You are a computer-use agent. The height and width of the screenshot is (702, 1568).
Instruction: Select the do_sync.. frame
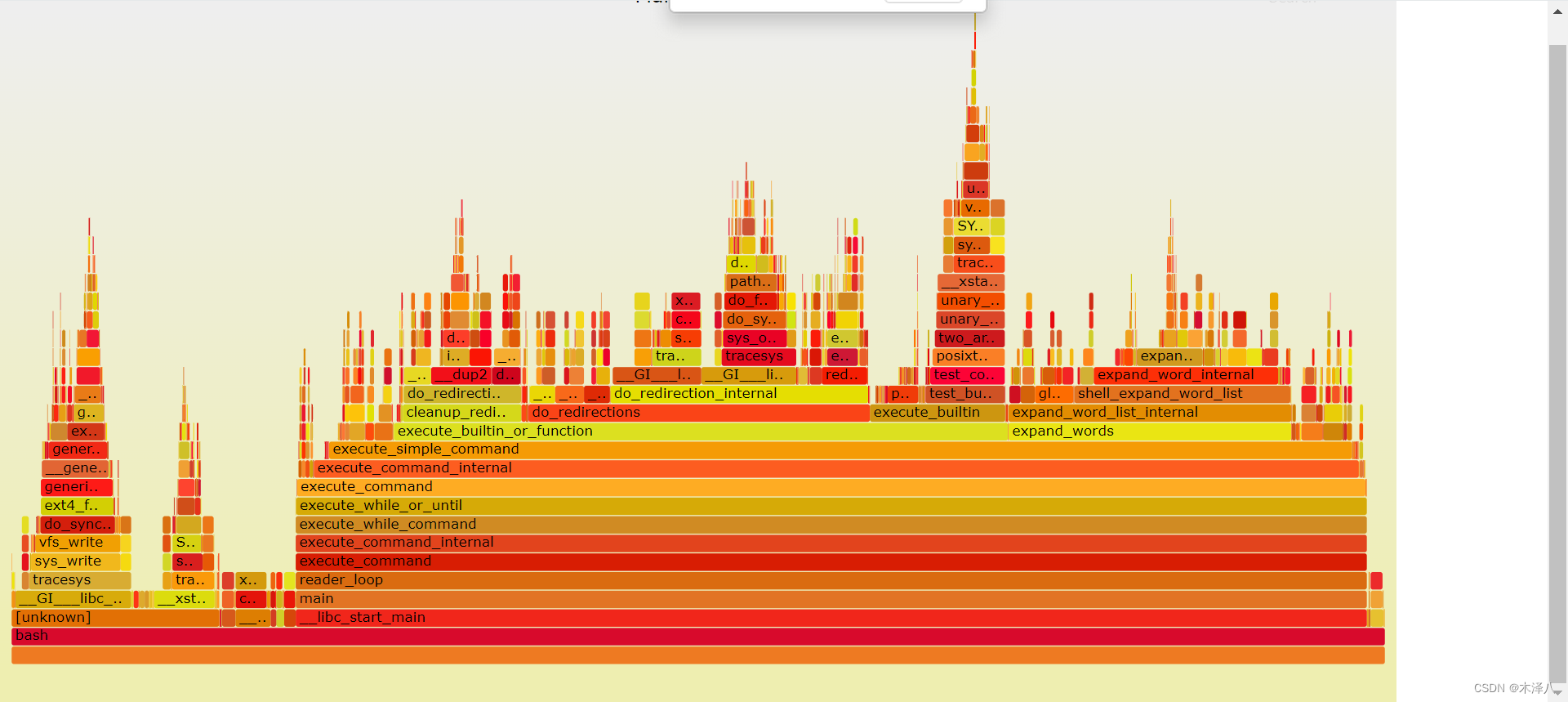tap(78, 524)
